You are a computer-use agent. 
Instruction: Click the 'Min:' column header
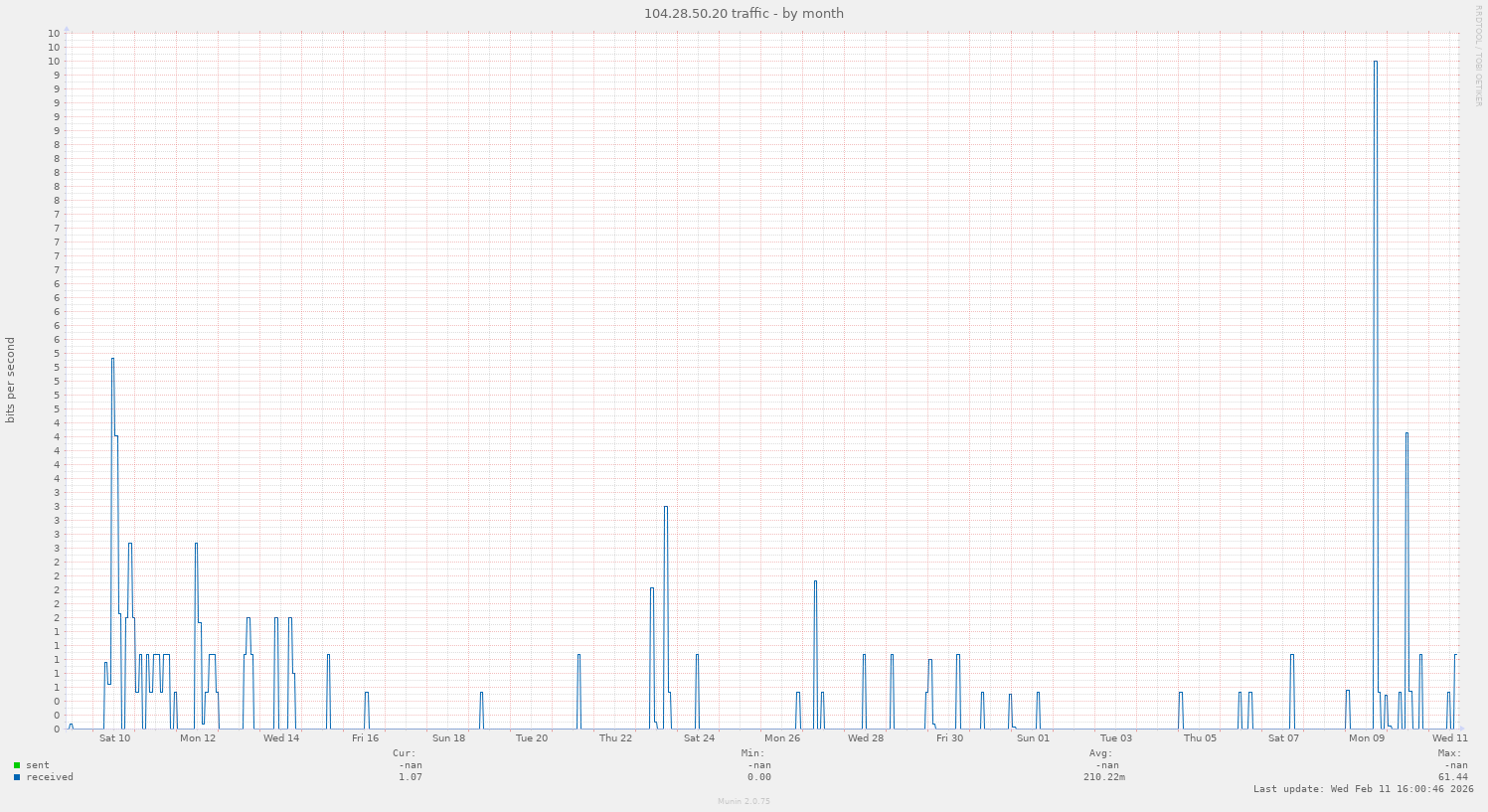tap(752, 753)
